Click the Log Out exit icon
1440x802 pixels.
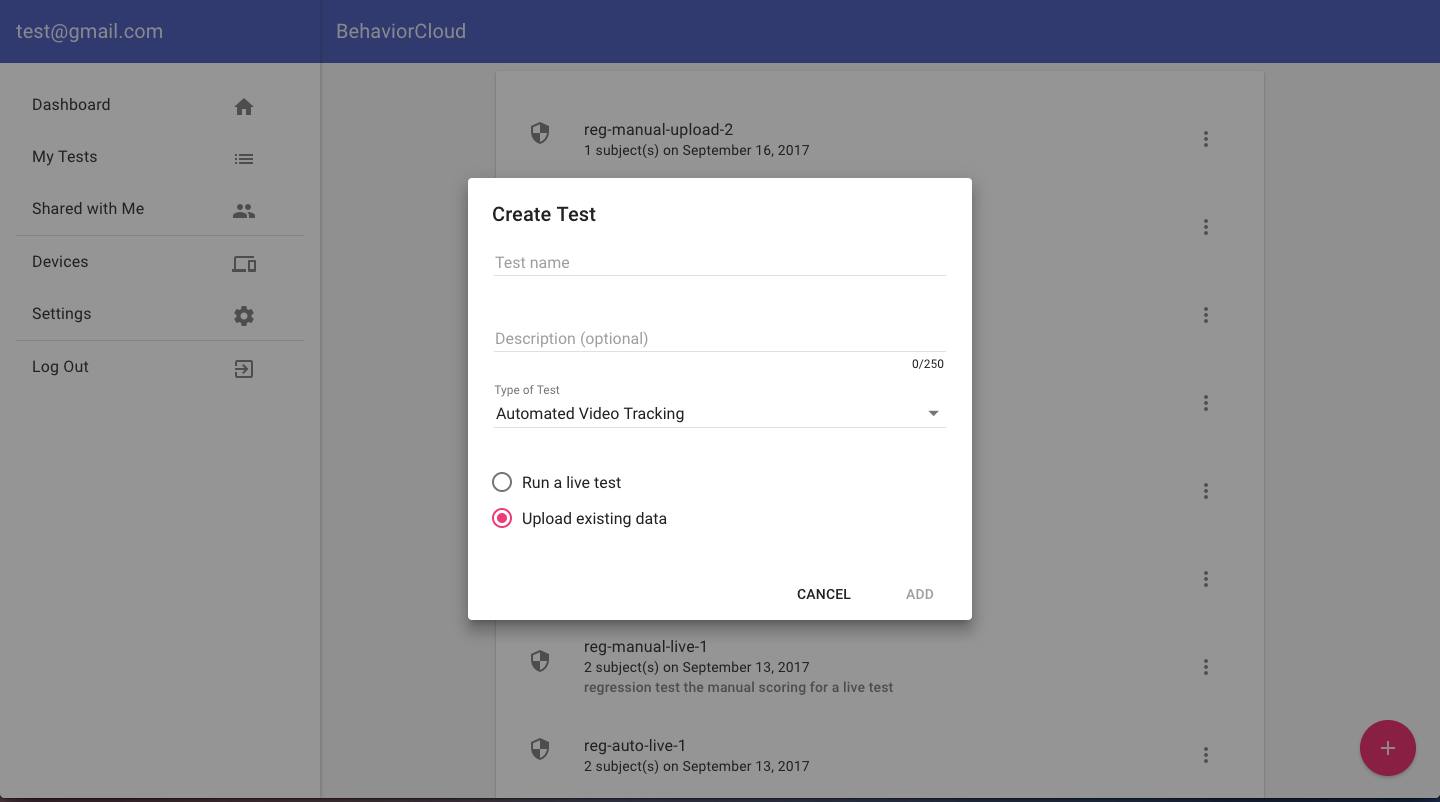tap(244, 369)
